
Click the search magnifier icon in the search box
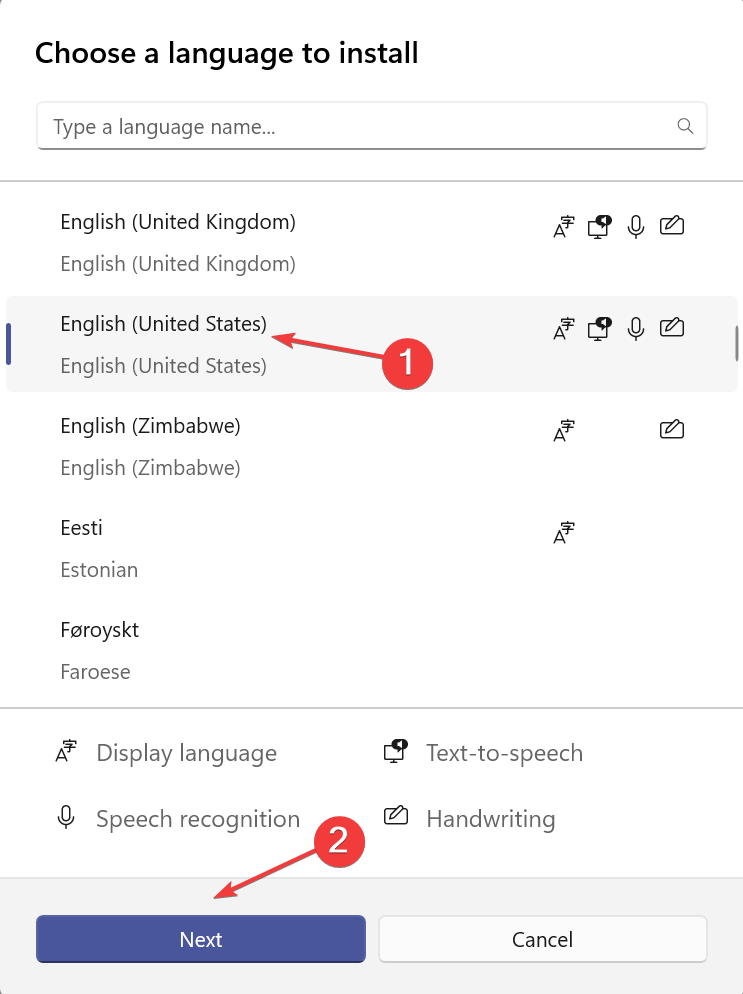[684, 126]
